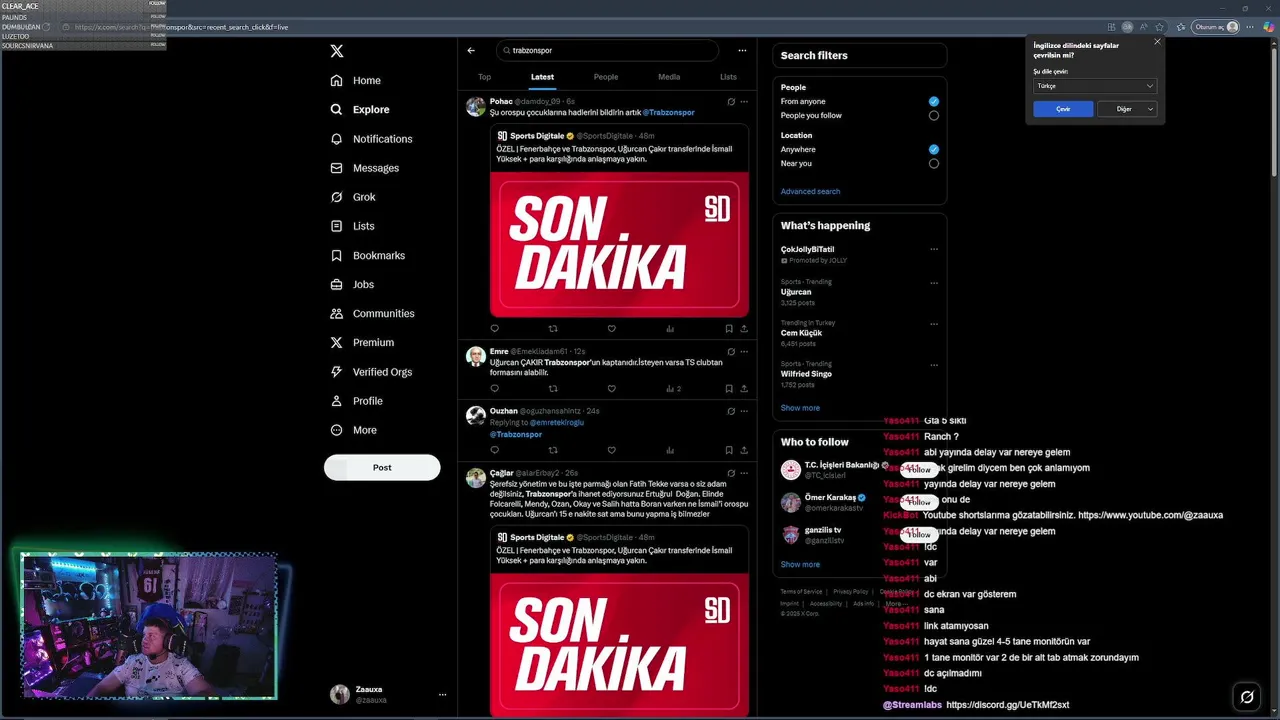Like Emre's tweet about Uğurcan ÇAKIR
The width and height of the screenshot is (1280, 720).
pyautogui.click(x=611, y=388)
